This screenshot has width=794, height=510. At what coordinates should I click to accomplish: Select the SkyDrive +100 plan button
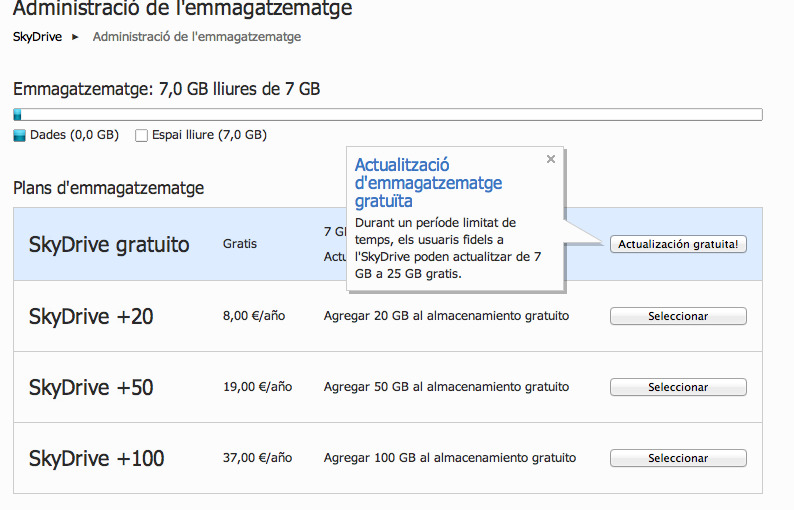(x=678, y=458)
